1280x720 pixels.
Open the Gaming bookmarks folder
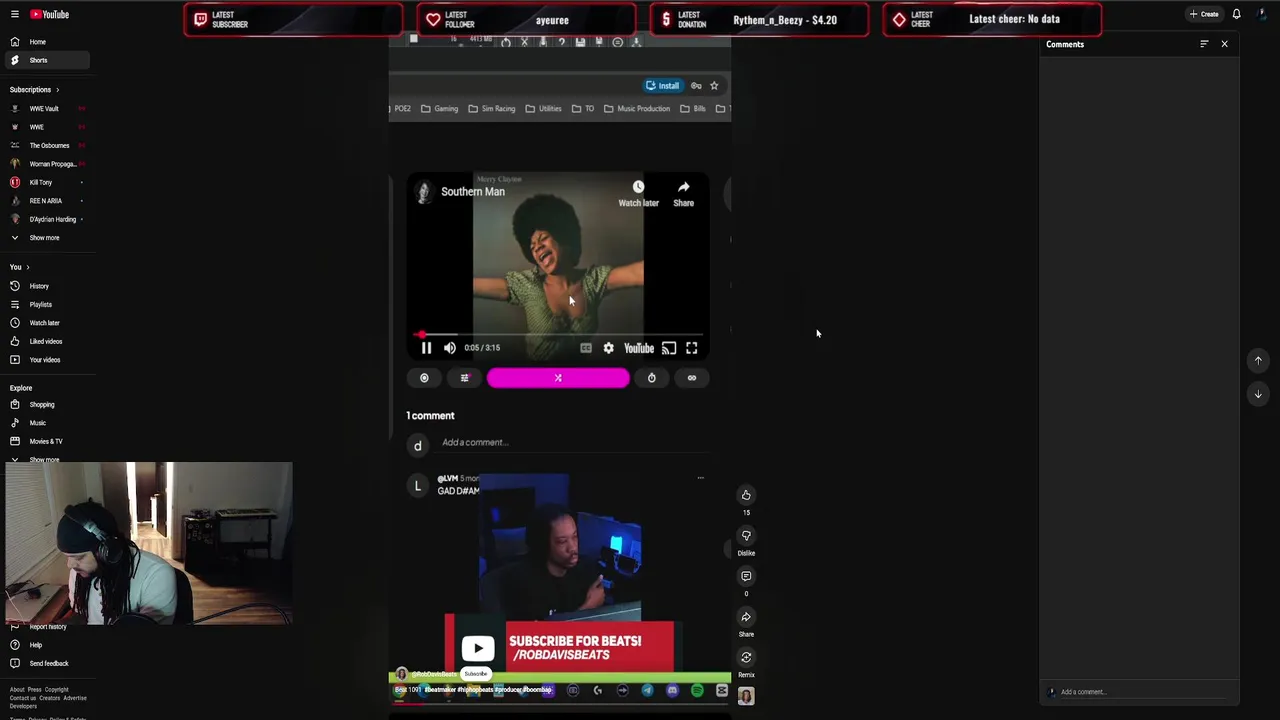[439, 109]
